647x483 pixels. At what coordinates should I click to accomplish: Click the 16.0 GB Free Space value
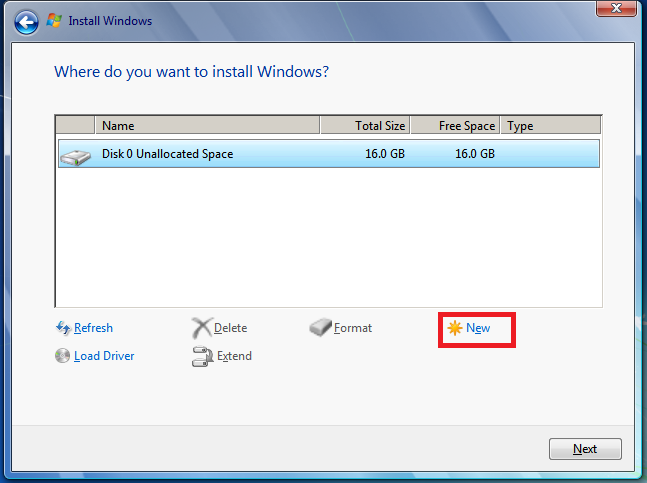click(475, 154)
